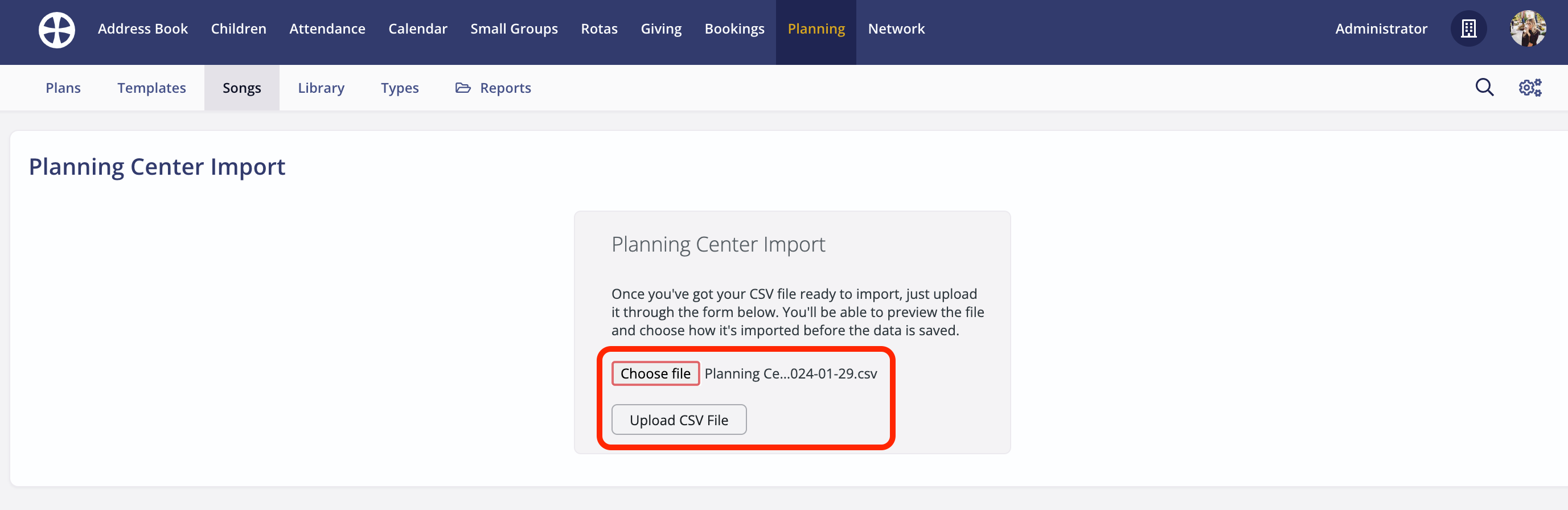Open the Children module
Image resolution: width=1568 pixels, height=510 pixels.
pos(239,28)
